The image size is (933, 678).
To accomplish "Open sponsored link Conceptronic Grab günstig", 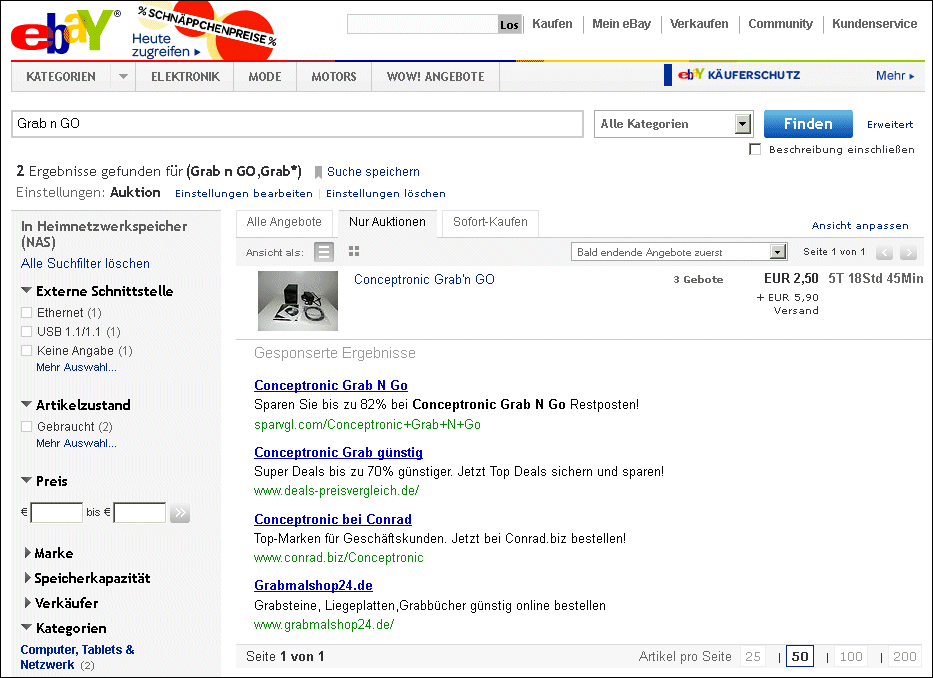I will pos(338,452).
